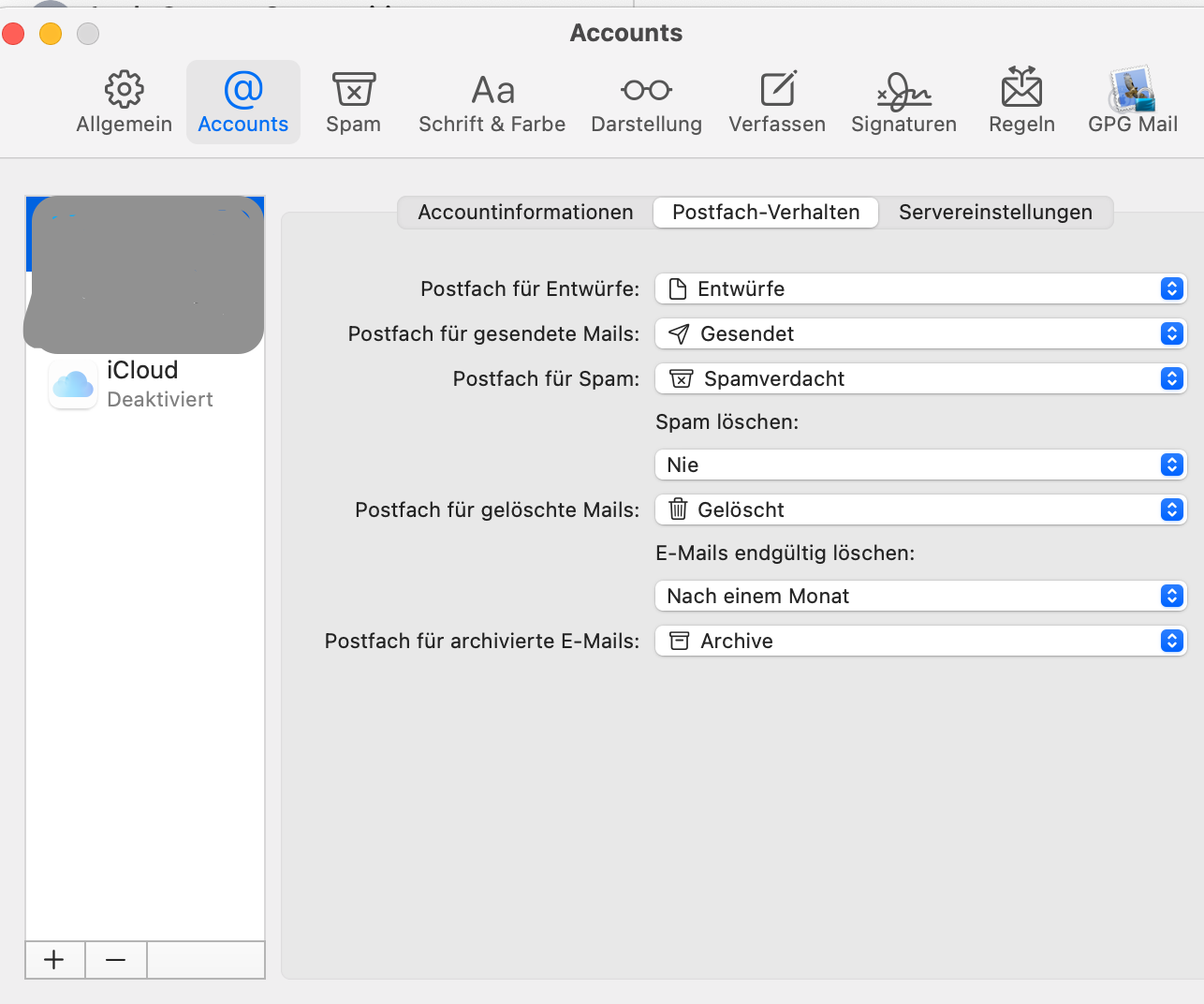Viewport: 1204px width, 1004px height.
Task: Click the 'Postfach für gesendete Mails:' label
Action: [x=493, y=333]
